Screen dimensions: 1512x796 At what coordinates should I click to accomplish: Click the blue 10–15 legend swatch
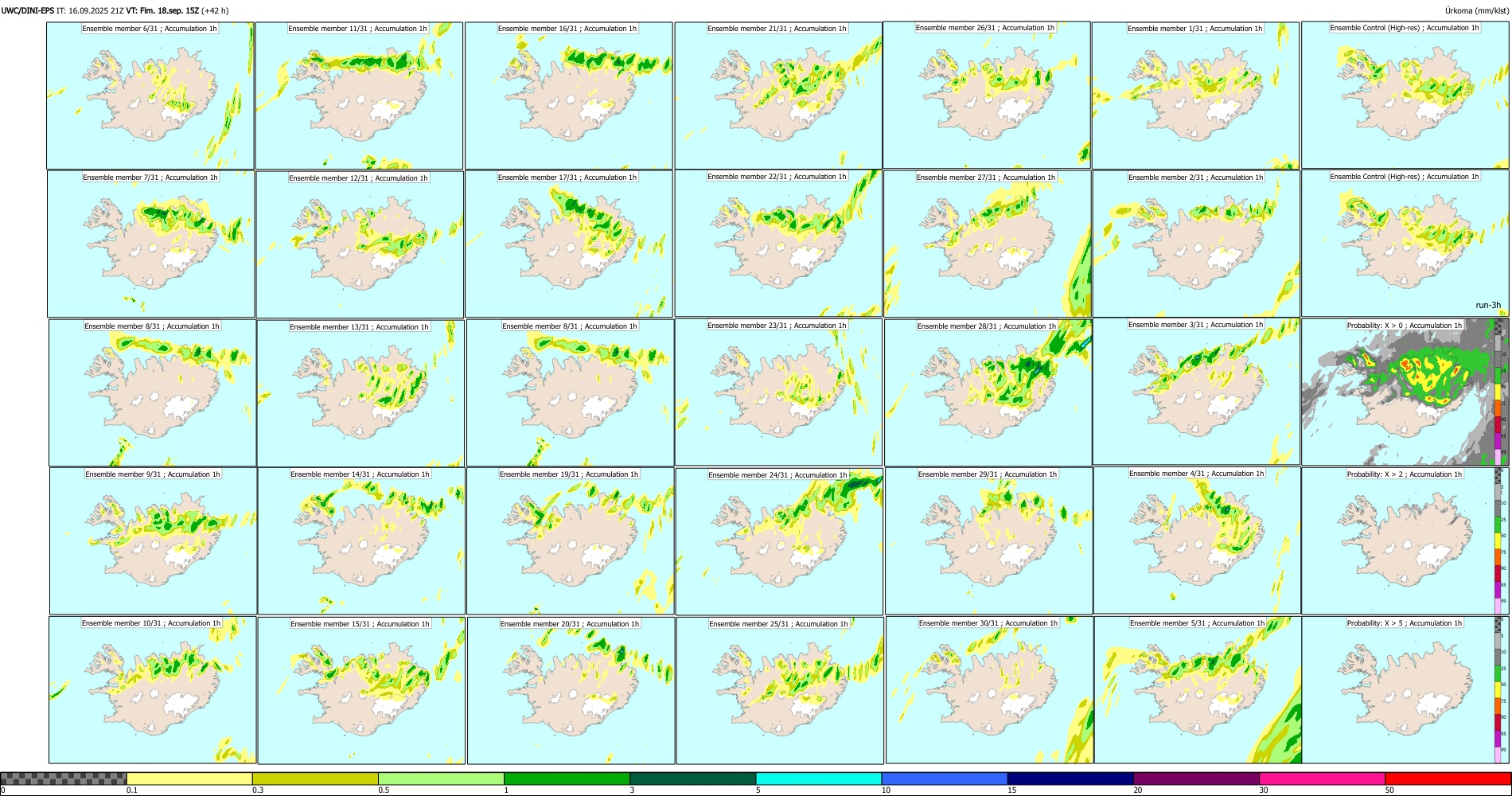click(x=945, y=778)
